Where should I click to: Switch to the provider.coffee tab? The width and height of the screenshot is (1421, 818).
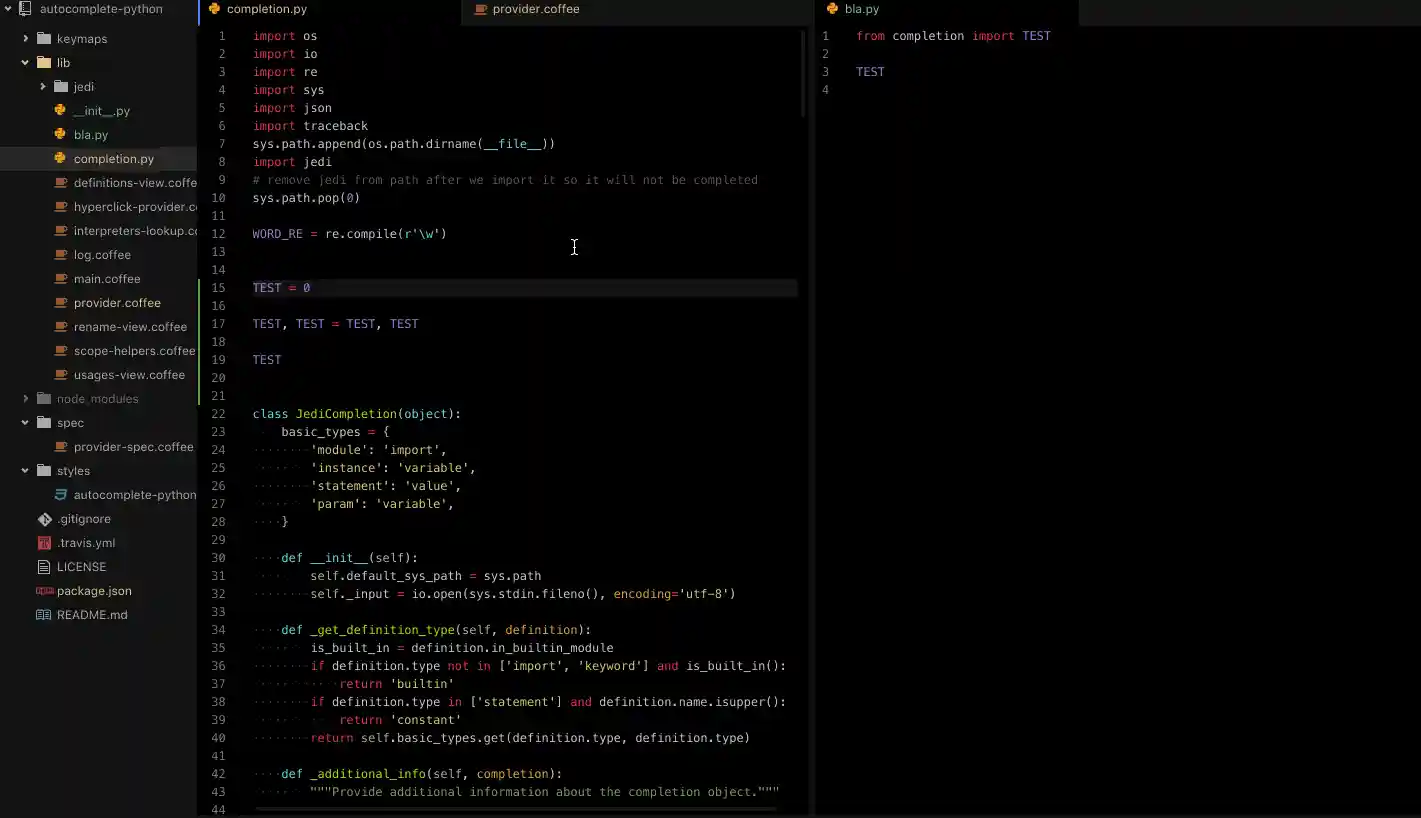tap(535, 9)
